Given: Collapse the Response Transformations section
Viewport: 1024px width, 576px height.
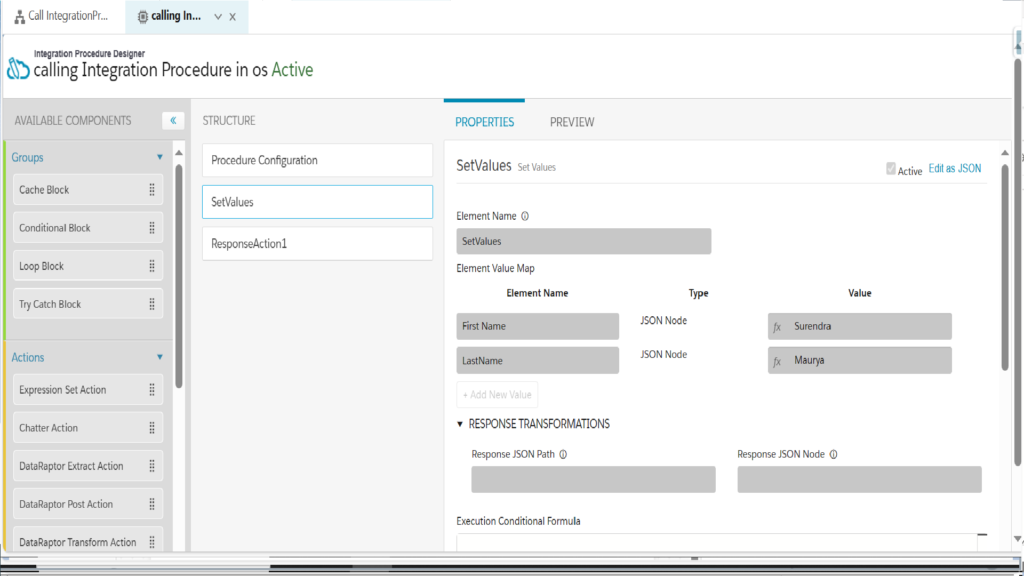Looking at the screenshot, I should 460,424.
